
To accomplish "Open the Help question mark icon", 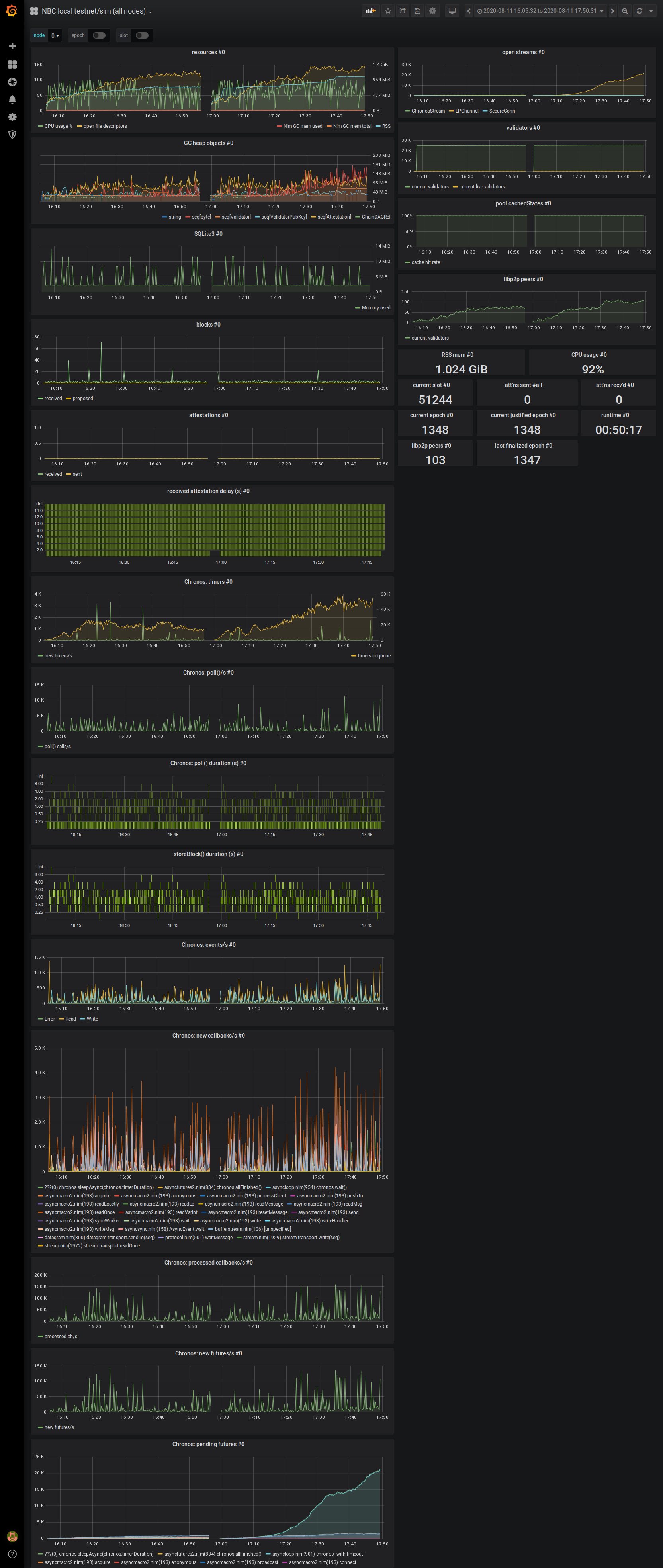I will tap(12, 1554).
